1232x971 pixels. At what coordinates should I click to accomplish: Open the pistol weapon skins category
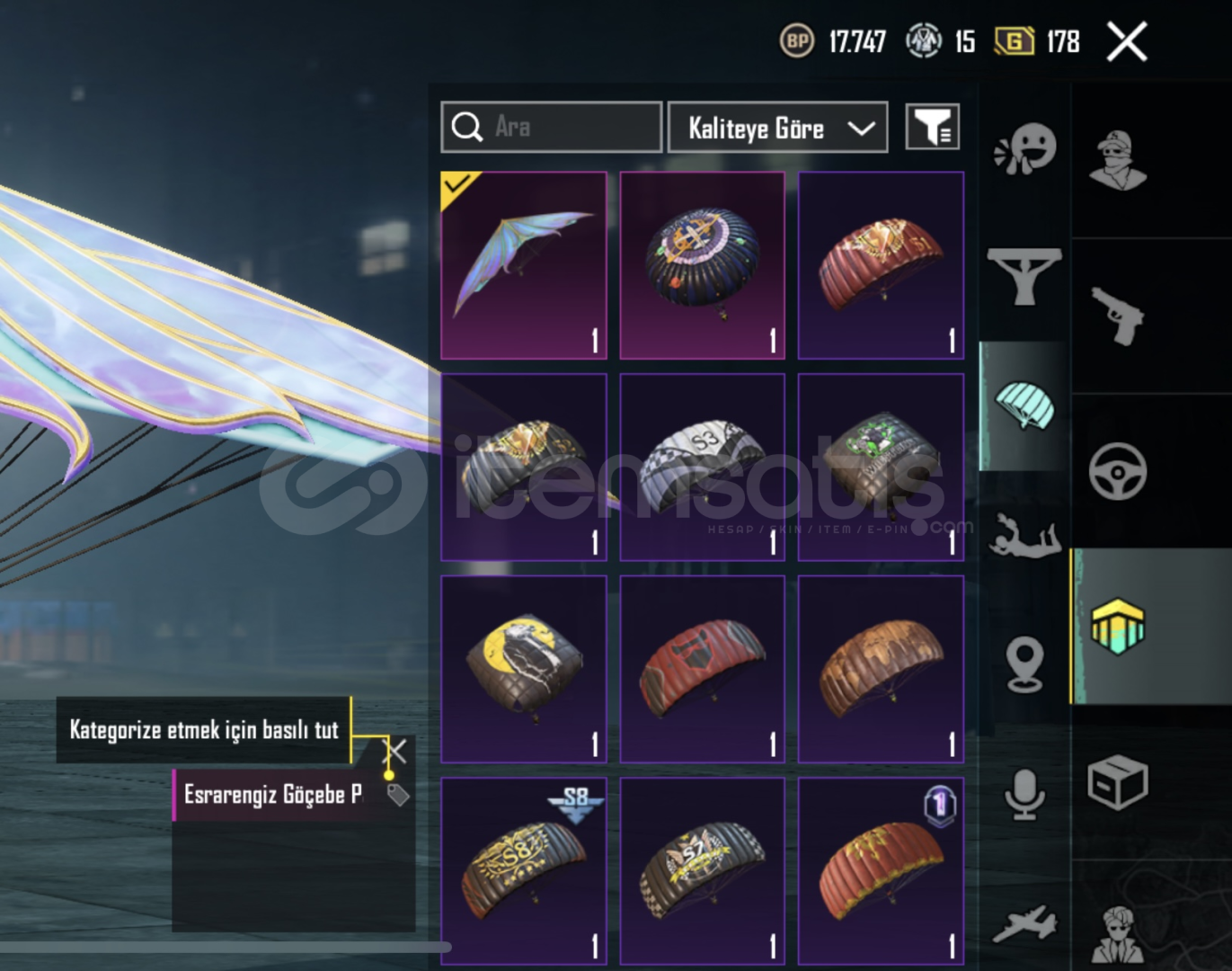pos(1118,315)
